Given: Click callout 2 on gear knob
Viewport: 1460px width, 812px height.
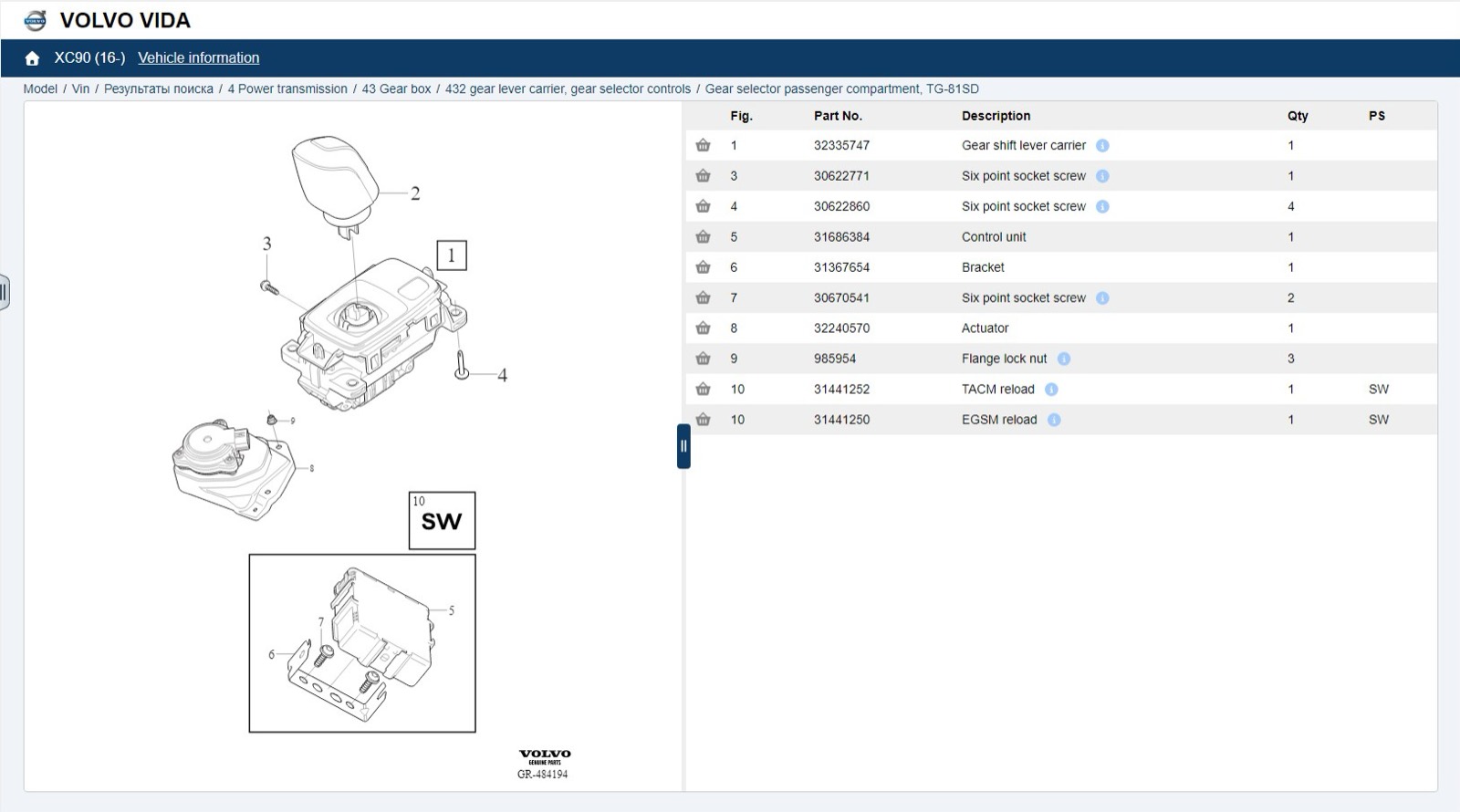Looking at the screenshot, I should [x=415, y=193].
